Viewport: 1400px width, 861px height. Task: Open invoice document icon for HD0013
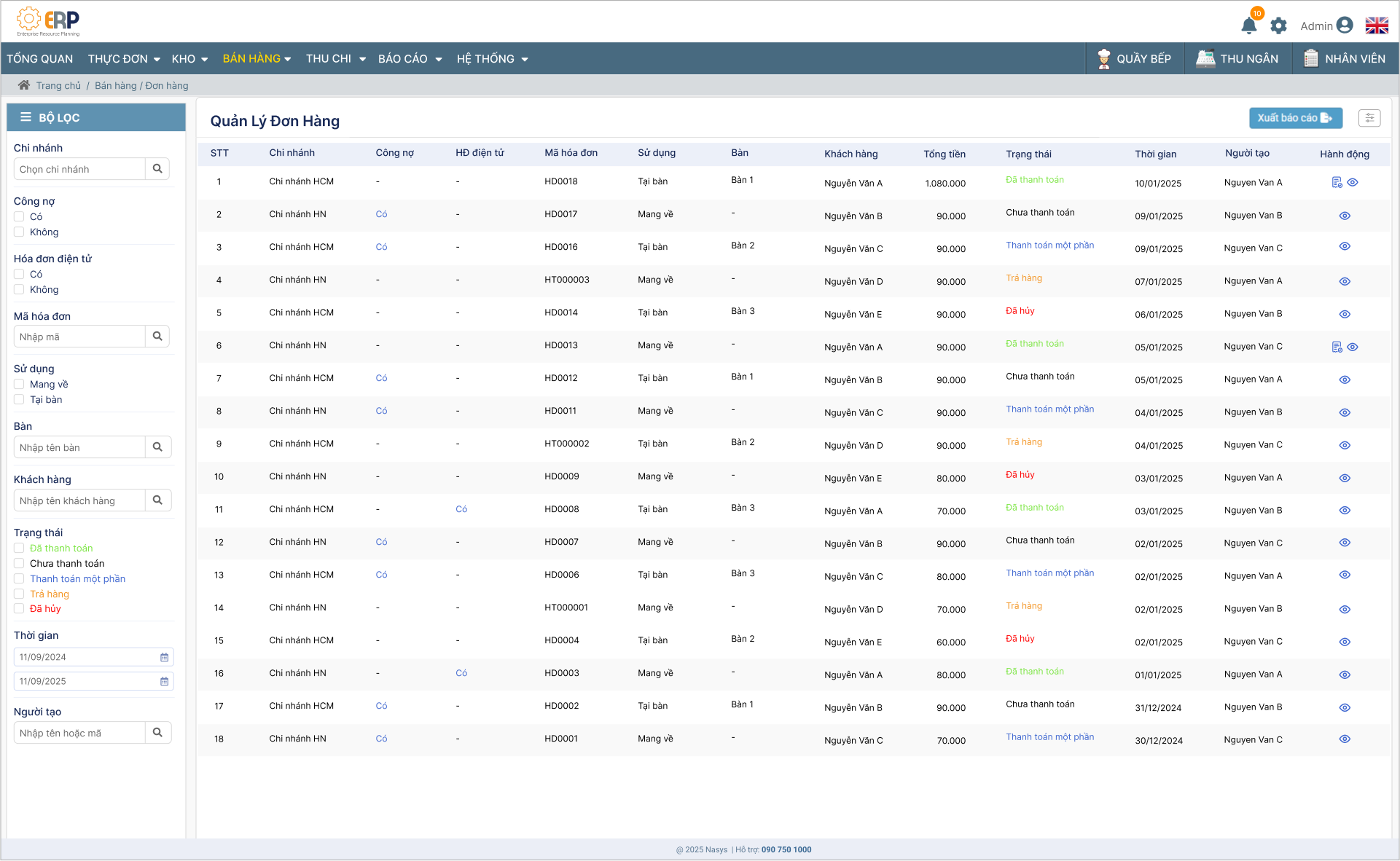pyautogui.click(x=1337, y=347)
